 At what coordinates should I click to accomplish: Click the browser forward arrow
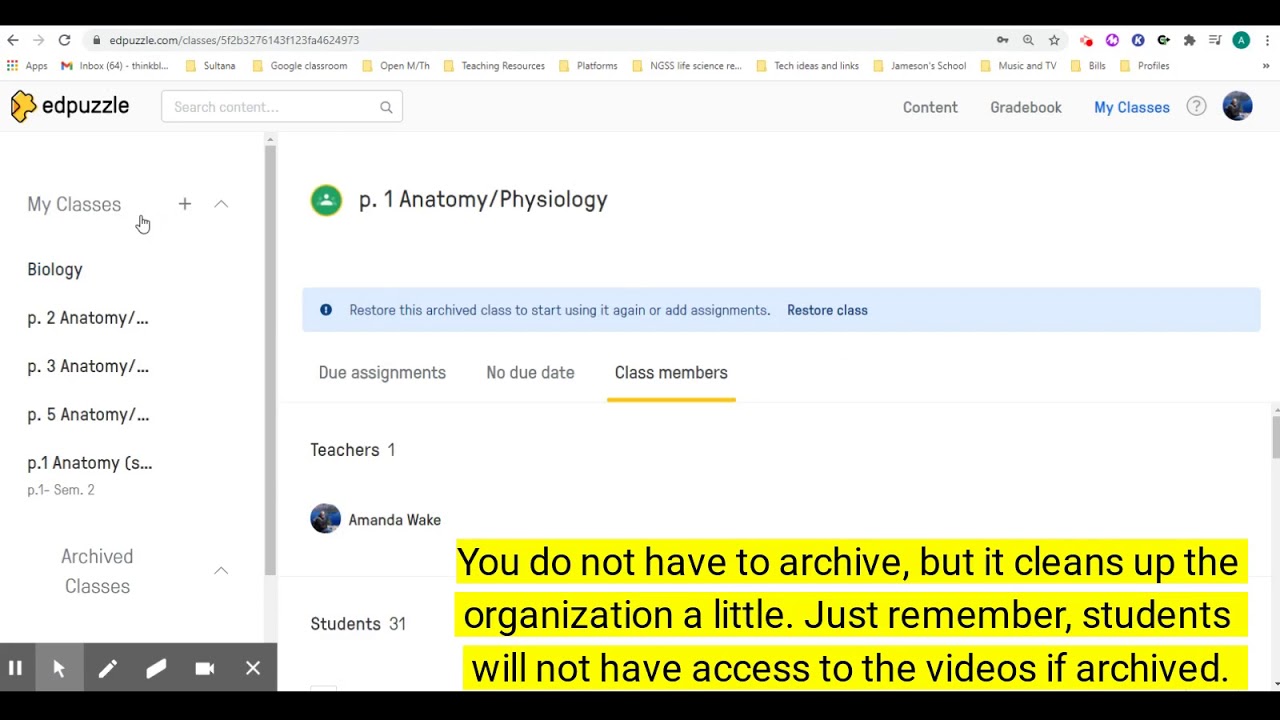point(39,40)
